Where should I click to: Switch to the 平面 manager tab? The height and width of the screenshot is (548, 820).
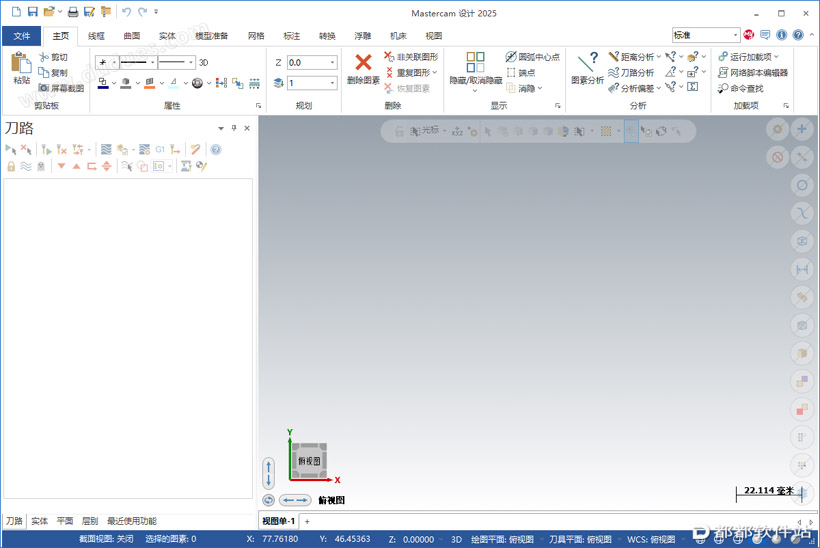pos(65,521)
